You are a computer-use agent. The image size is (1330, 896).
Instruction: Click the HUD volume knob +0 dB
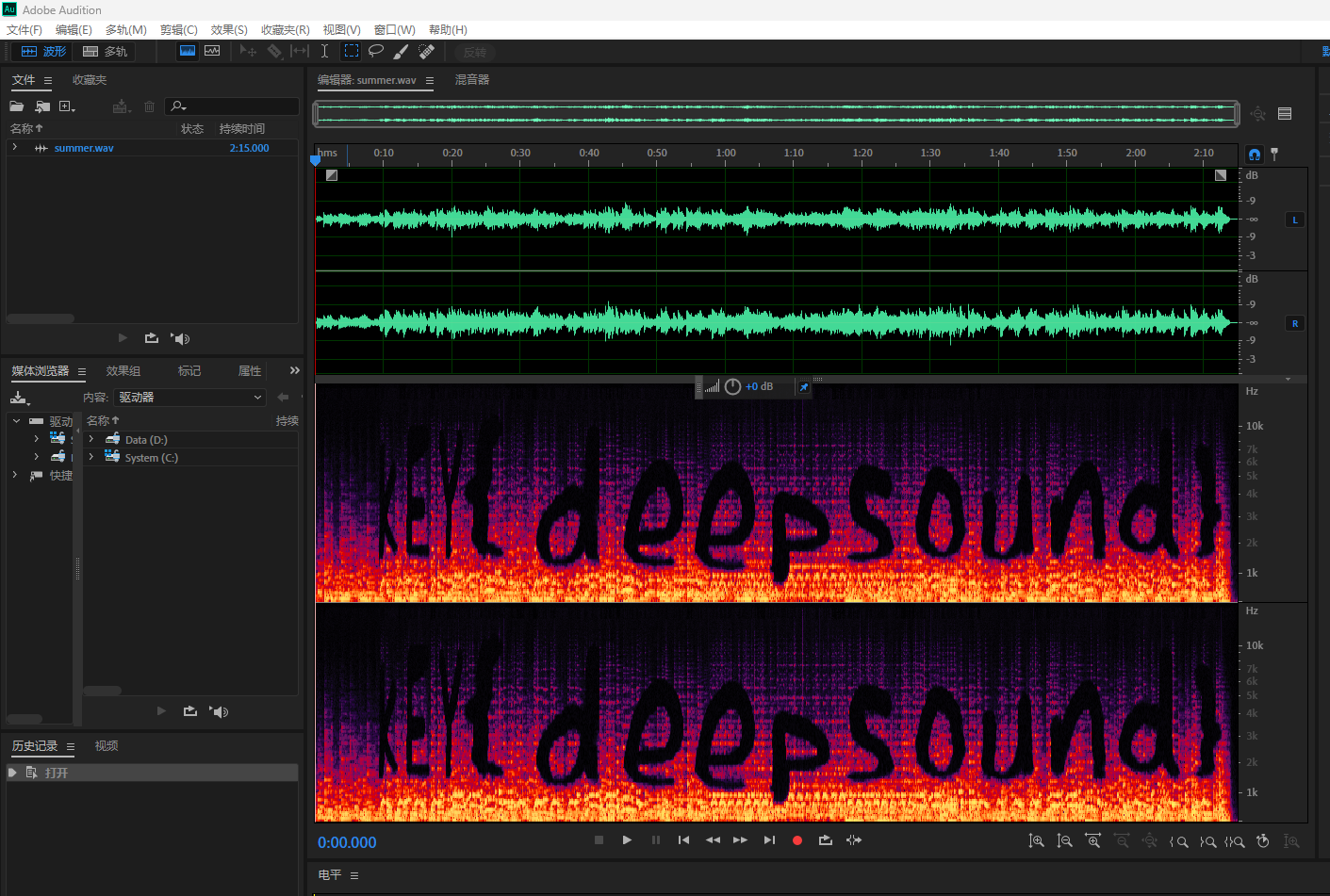(732, 386)
